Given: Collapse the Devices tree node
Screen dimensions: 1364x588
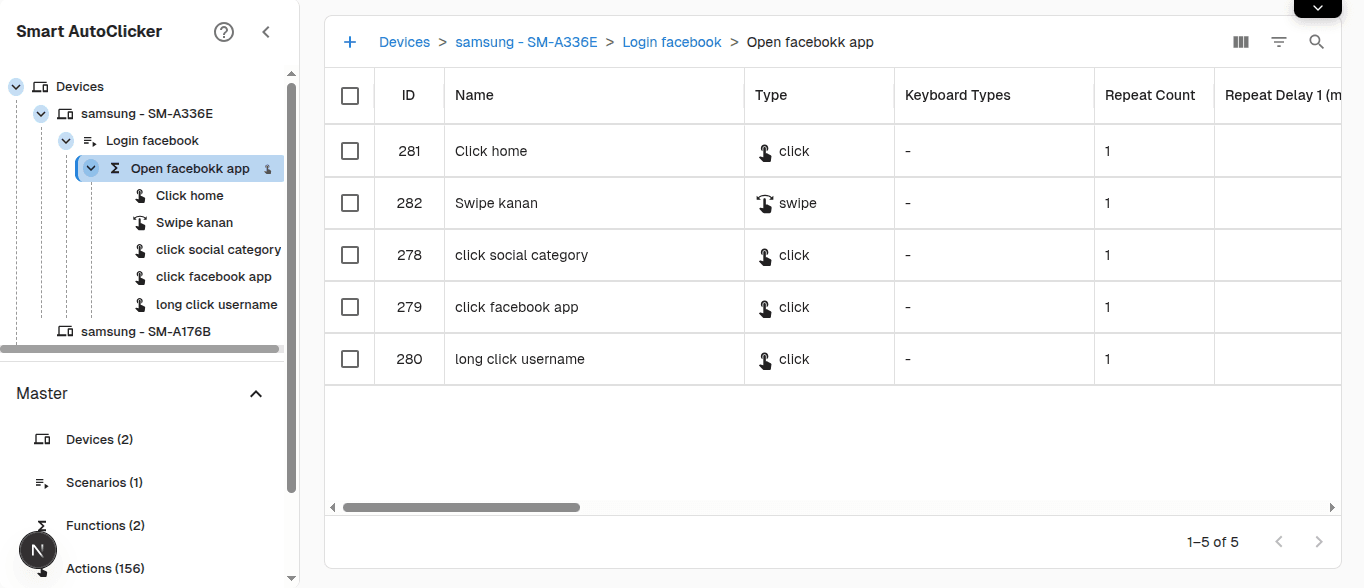Looking at the screenshot, I should (x=16, y=87).
